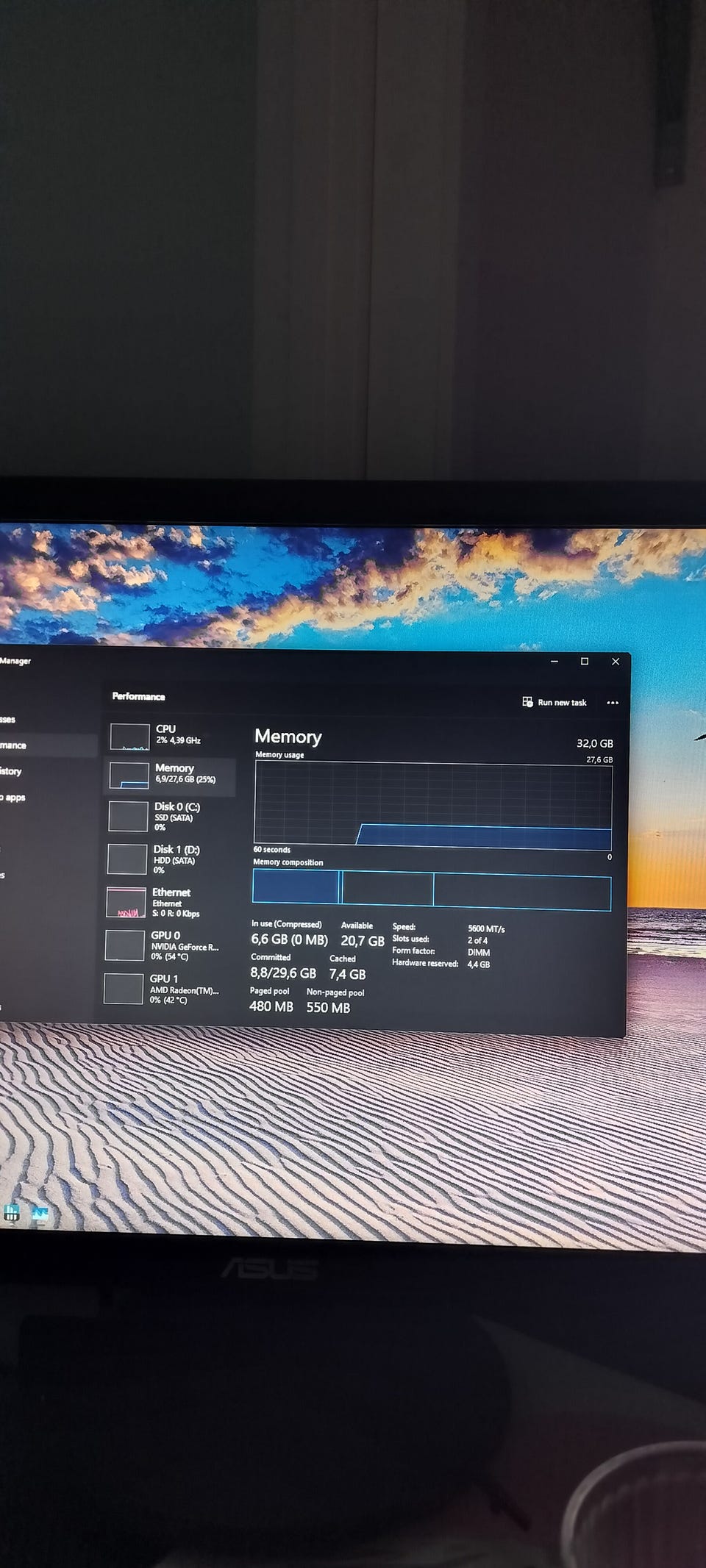Click the 60 seconds graph label
This screenshot has width=706, height=1568.
(x=272, y=850)
